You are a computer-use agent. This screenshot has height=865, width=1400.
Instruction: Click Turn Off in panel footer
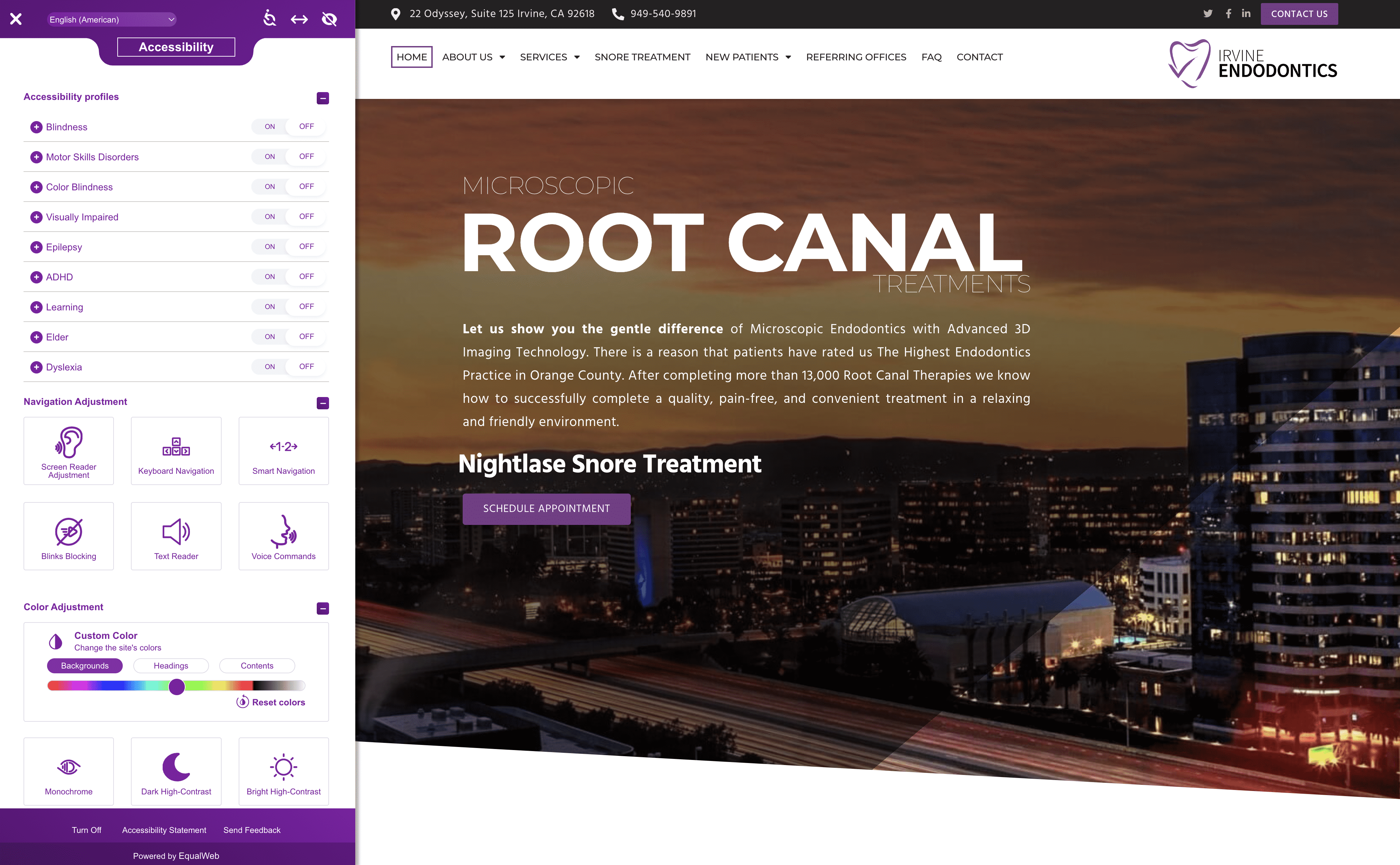[x=86, y=830]
